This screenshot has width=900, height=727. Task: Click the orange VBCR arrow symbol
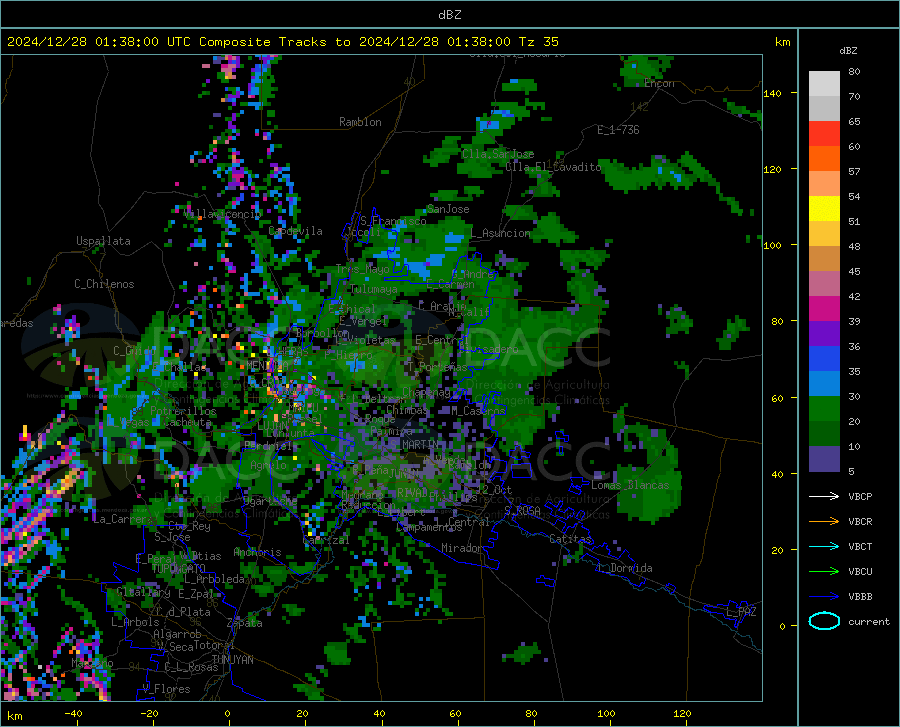point(824,521)
